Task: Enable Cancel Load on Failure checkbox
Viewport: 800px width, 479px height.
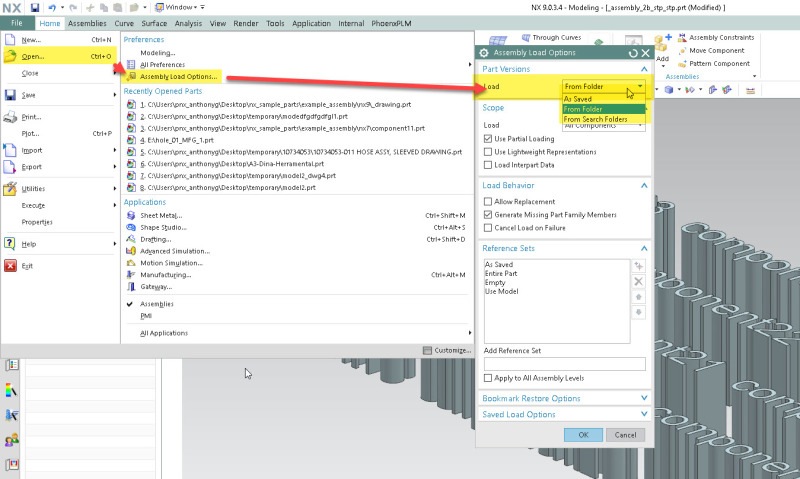Action: coord(488,228)
